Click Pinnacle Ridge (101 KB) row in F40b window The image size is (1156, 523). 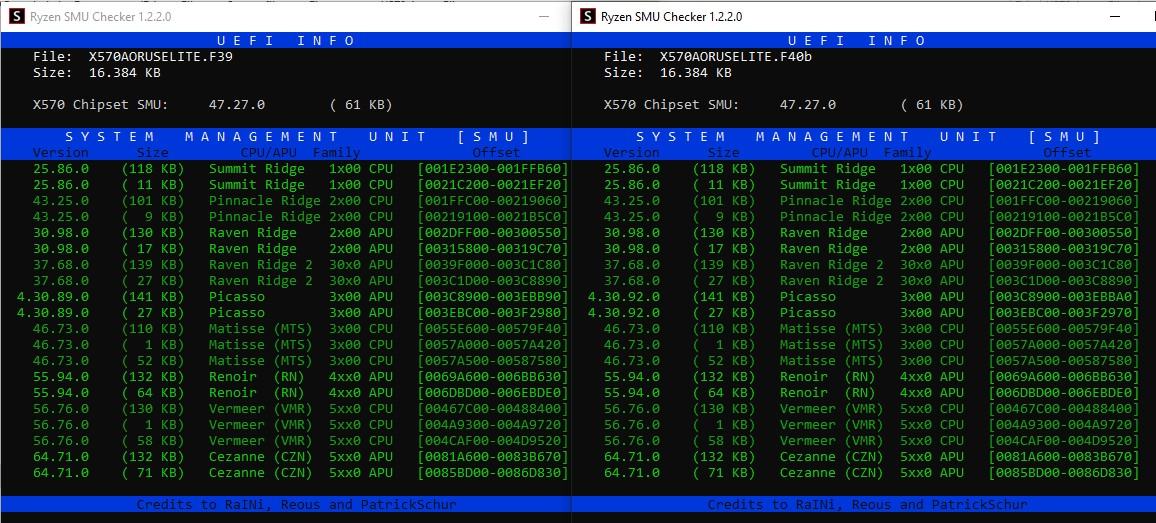point(872,201)
